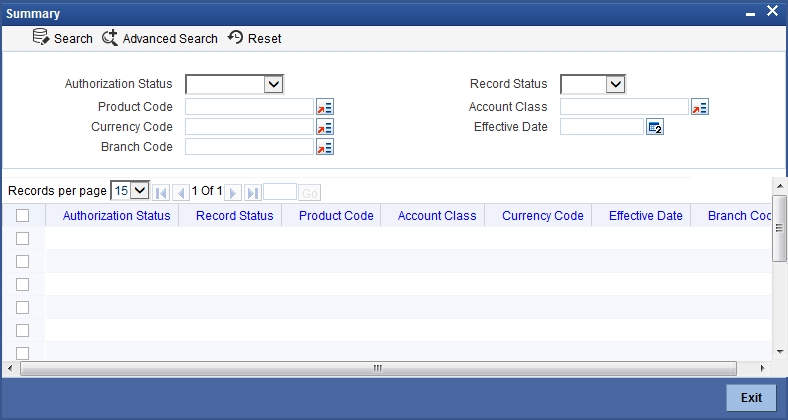Open the Account Class lookup list icon
Screen dimensions: 788x420
[700, 107]
